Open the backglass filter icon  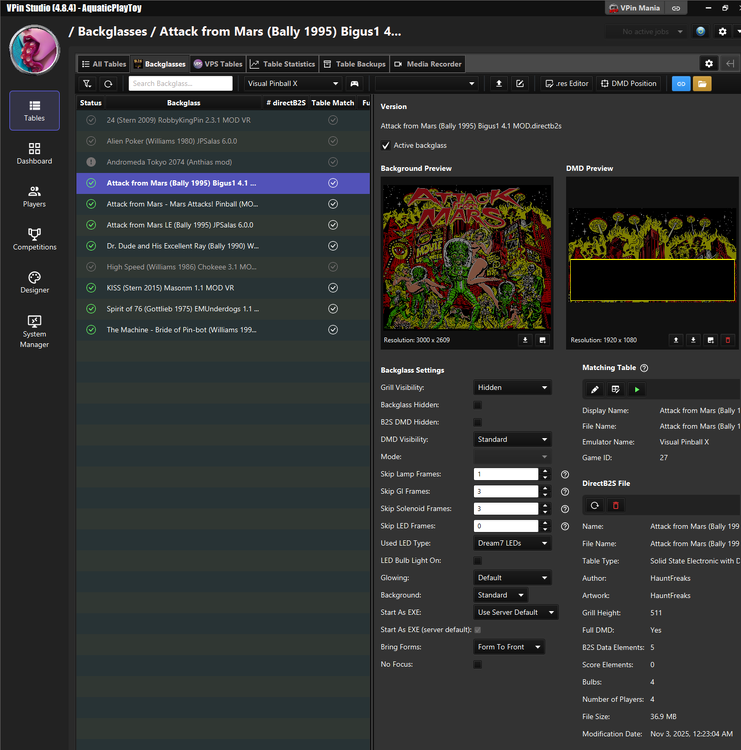pyautogui.click(x=87, y=84)
